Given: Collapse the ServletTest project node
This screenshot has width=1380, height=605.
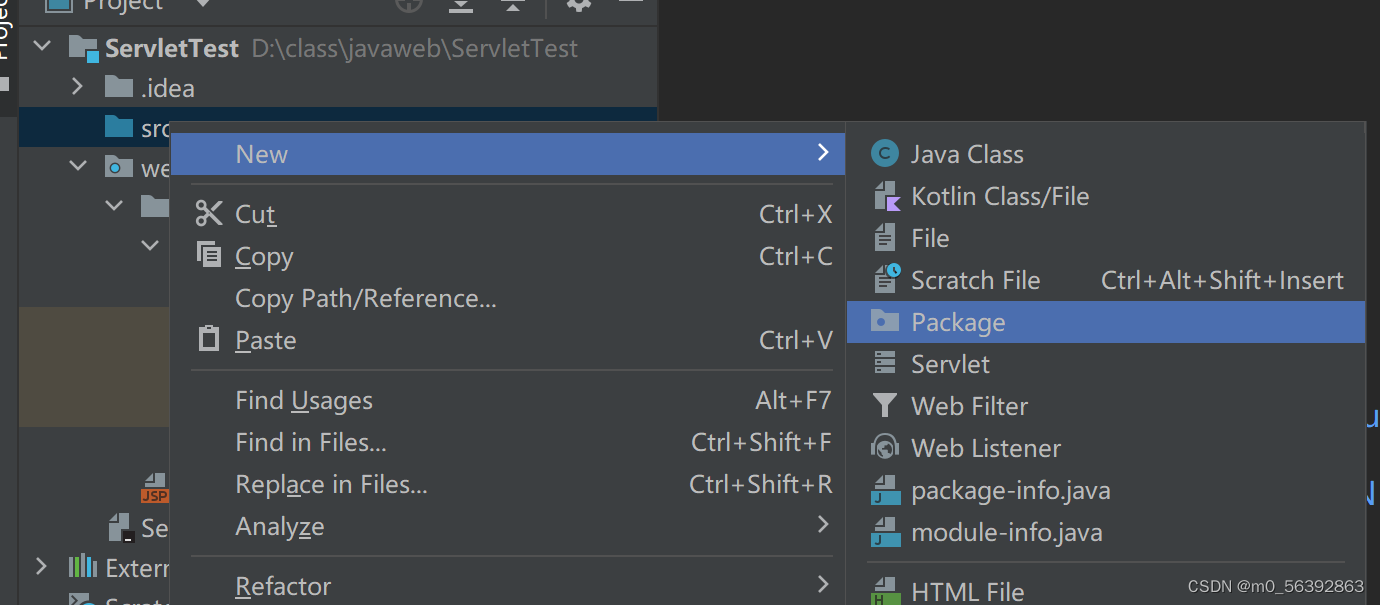Looking at the screenshot, I should click(43, 47).
